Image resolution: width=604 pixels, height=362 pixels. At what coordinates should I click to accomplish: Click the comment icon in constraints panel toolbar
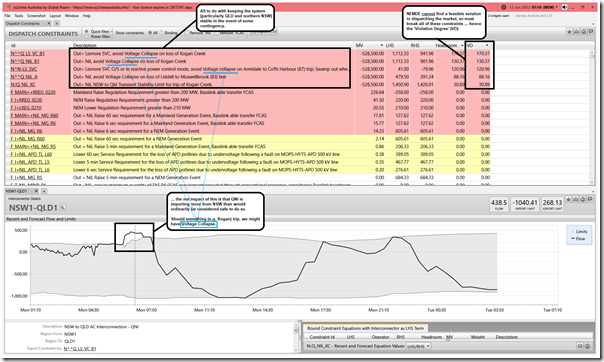591,32
